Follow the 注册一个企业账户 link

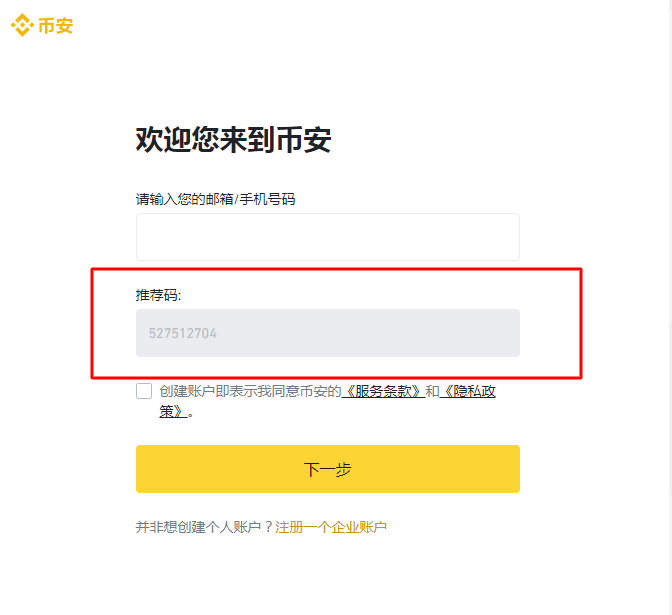point(331,527)
